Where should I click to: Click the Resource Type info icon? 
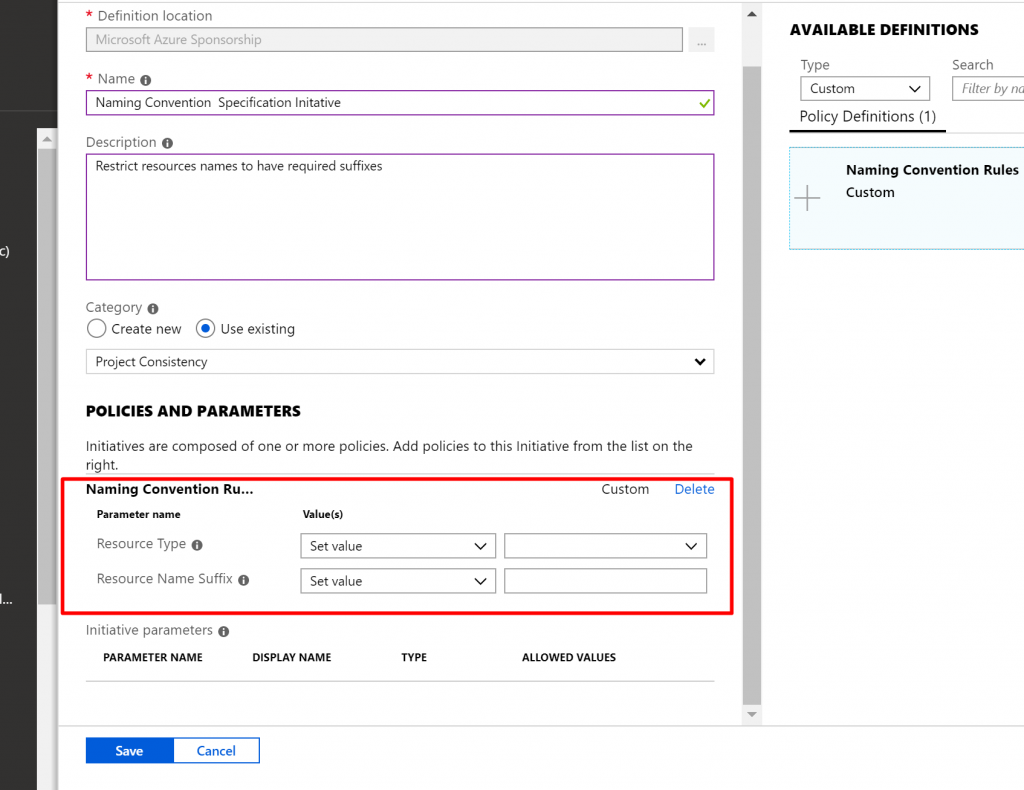coord(197,545)
